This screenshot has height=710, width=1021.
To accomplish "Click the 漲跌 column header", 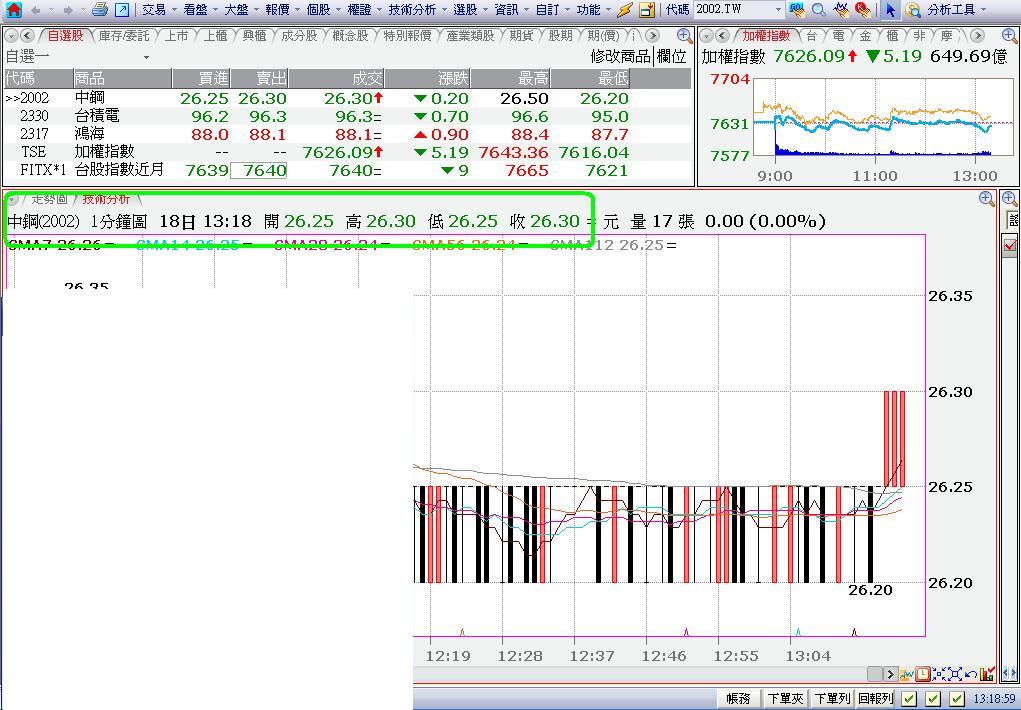I will coord(427,79).
